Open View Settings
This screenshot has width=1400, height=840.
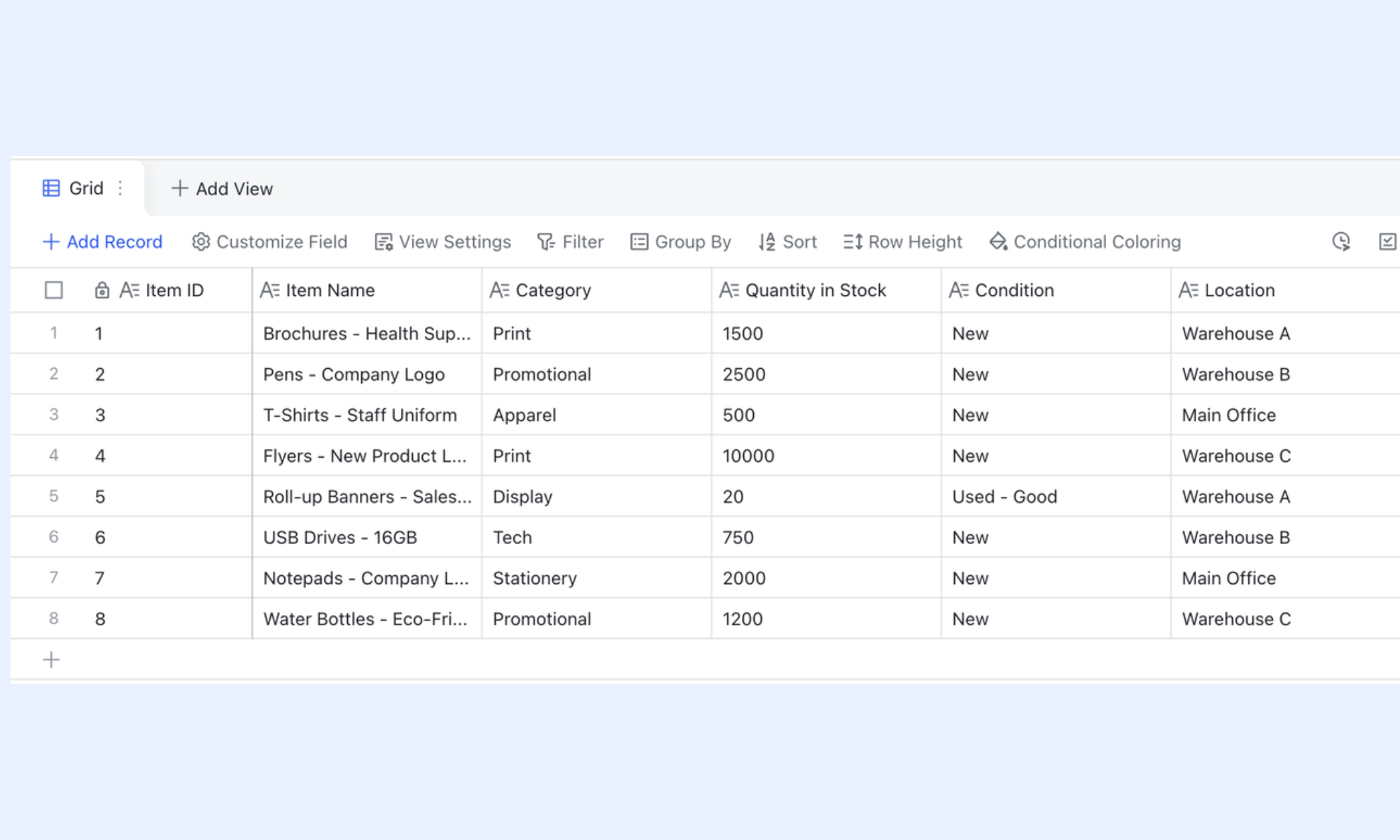point(442,241)
